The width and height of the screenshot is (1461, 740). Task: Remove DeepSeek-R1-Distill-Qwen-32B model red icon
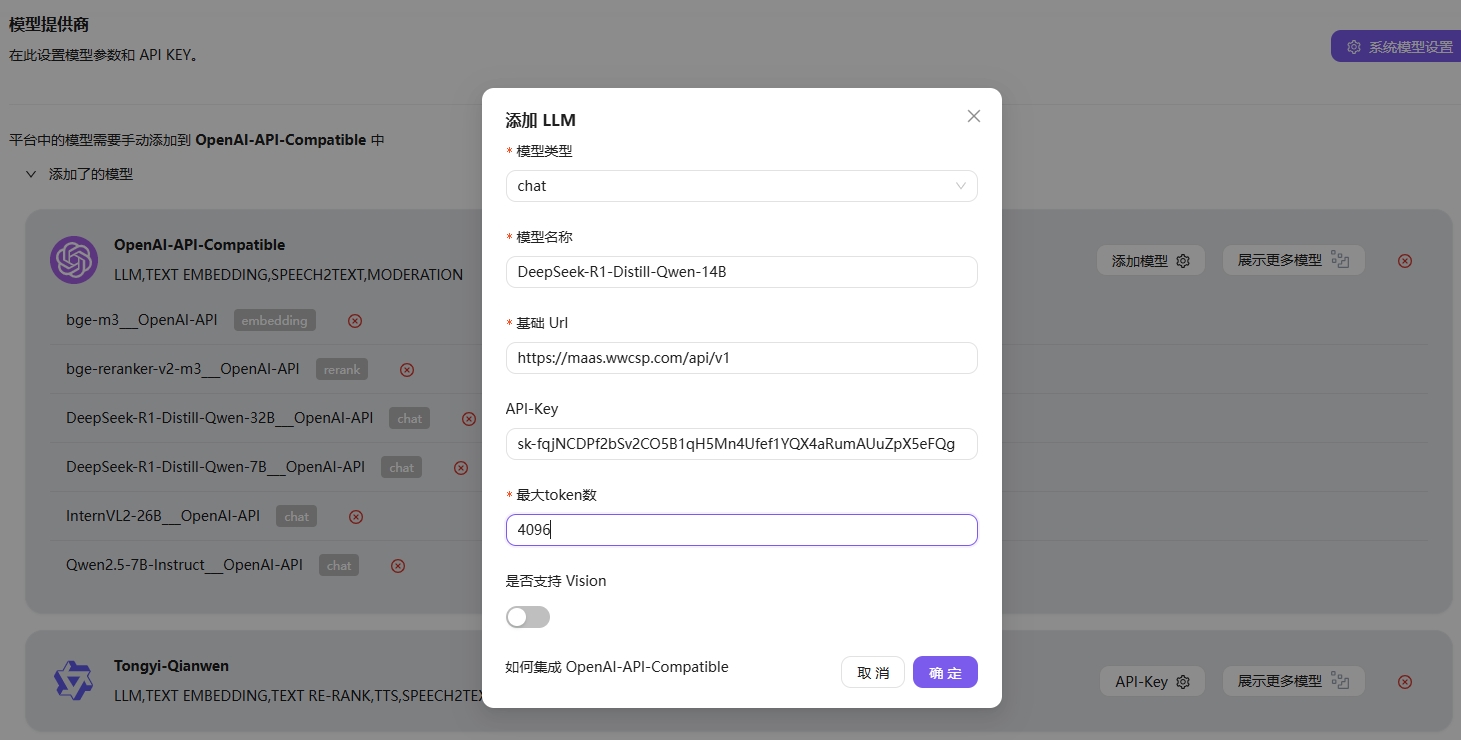(x=469, y=419)
